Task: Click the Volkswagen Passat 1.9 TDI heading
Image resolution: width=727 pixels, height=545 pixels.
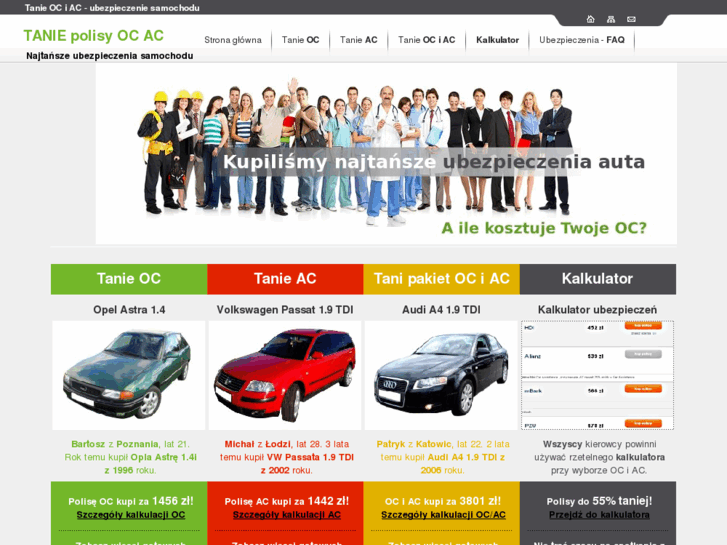Action: point(285,310)
